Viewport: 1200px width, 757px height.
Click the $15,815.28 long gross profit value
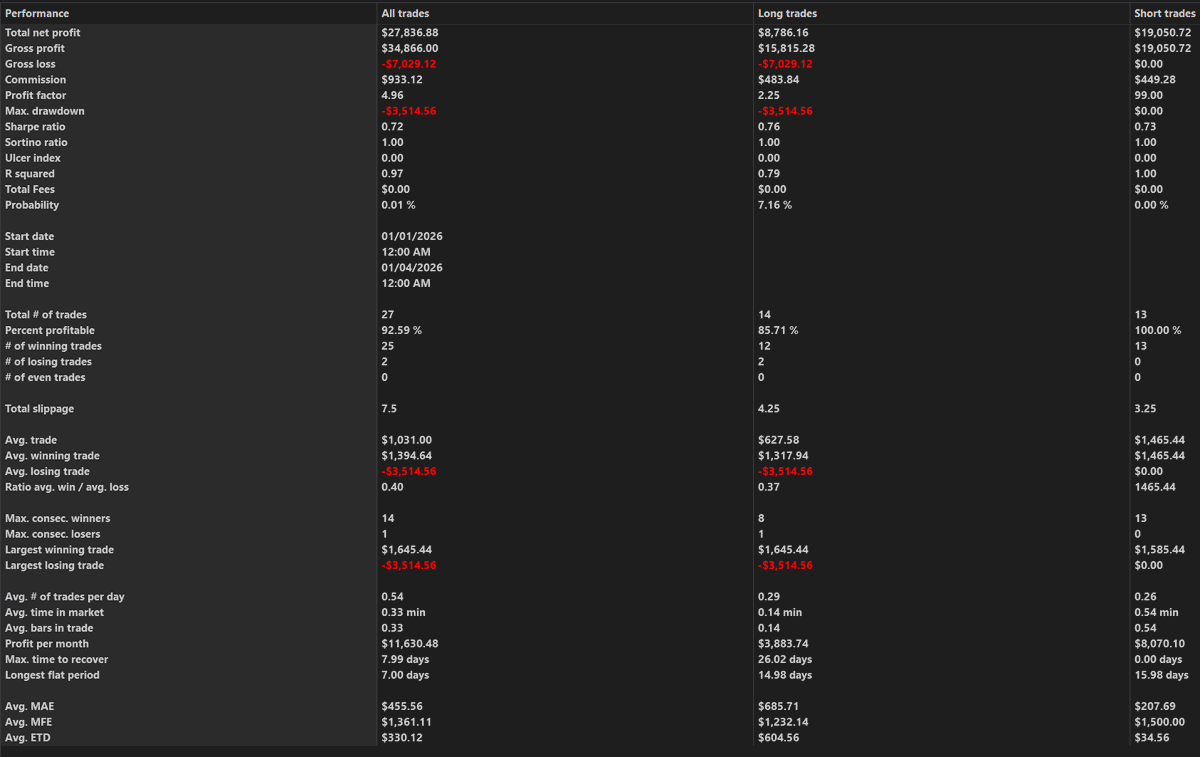tap(787, 48)
